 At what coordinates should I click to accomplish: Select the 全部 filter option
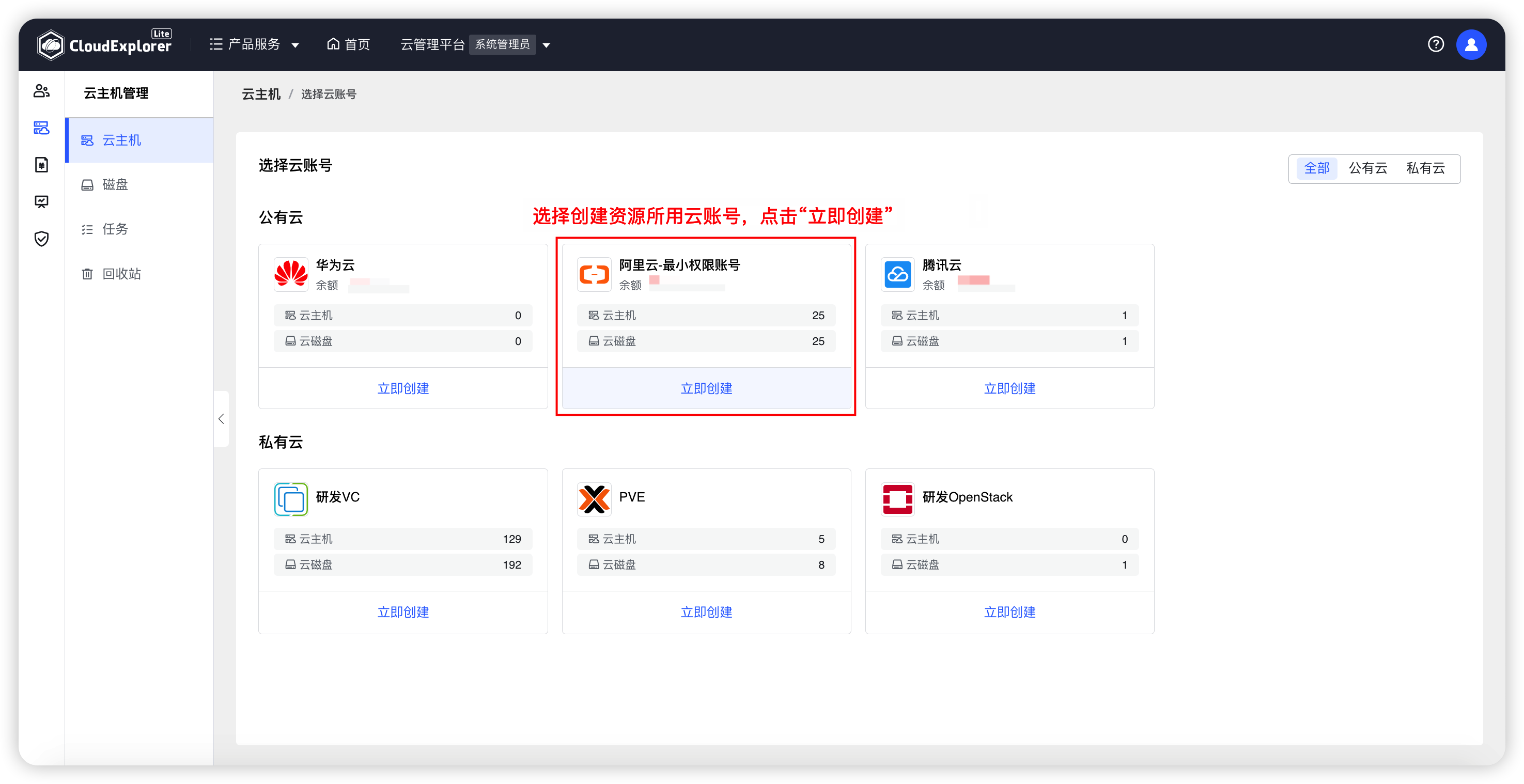(x=1316, y=168)
